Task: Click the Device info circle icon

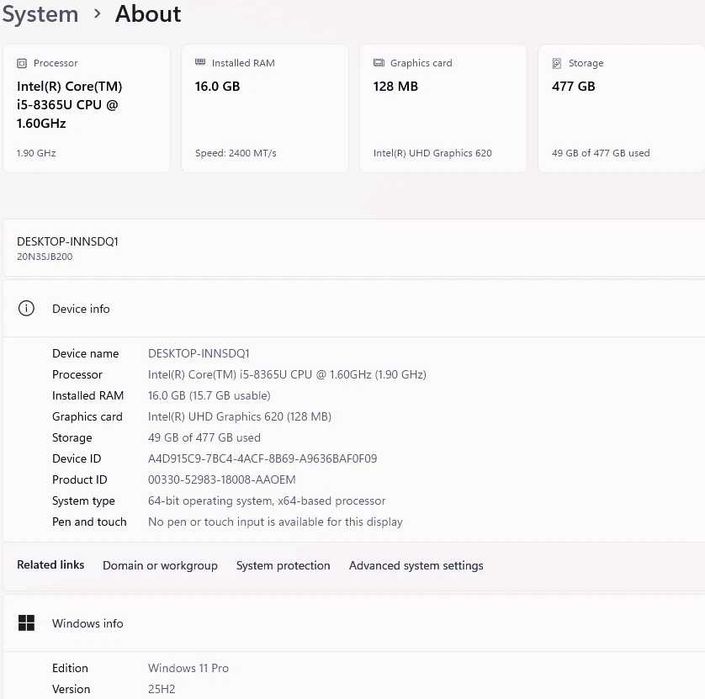Action: [x=26, y=308]
